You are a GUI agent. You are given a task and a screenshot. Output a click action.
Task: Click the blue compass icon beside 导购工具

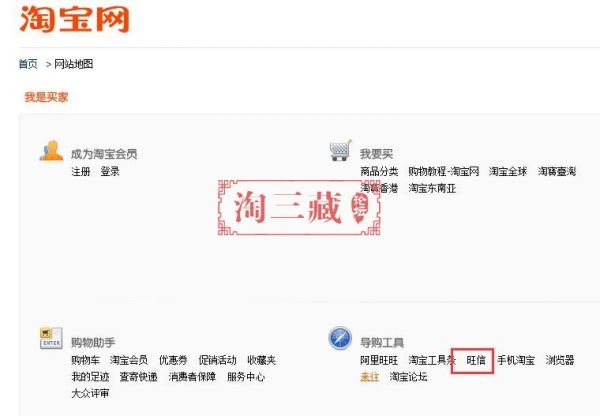(340, 338)
